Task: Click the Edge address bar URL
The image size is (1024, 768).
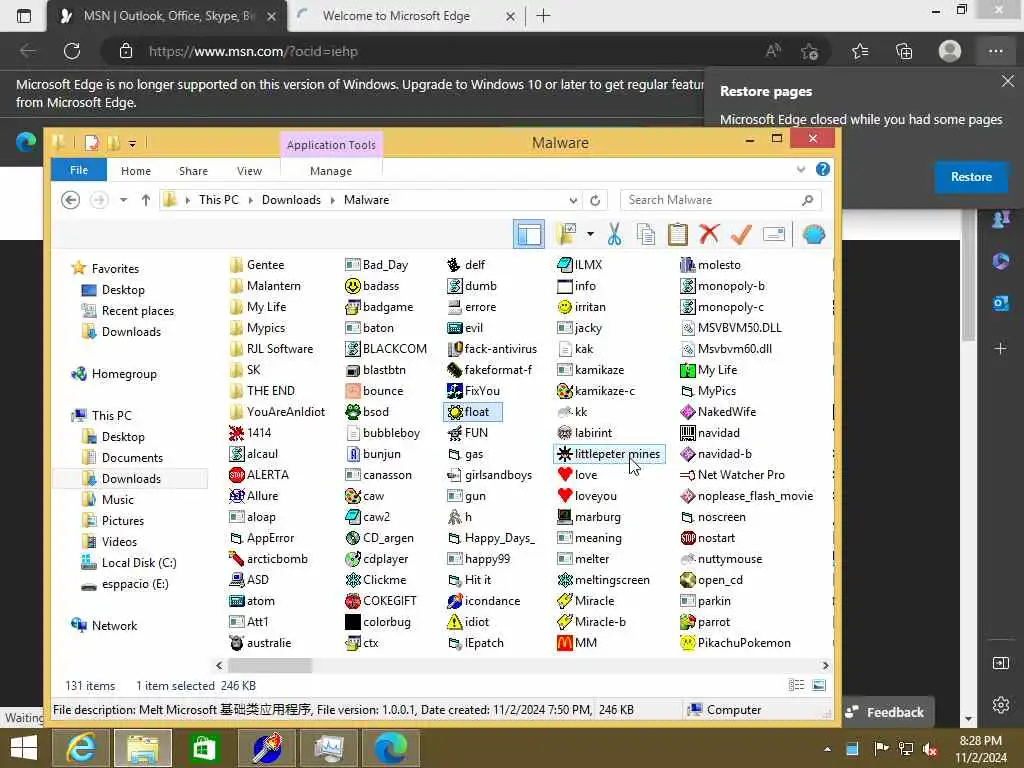Action: 253,51
